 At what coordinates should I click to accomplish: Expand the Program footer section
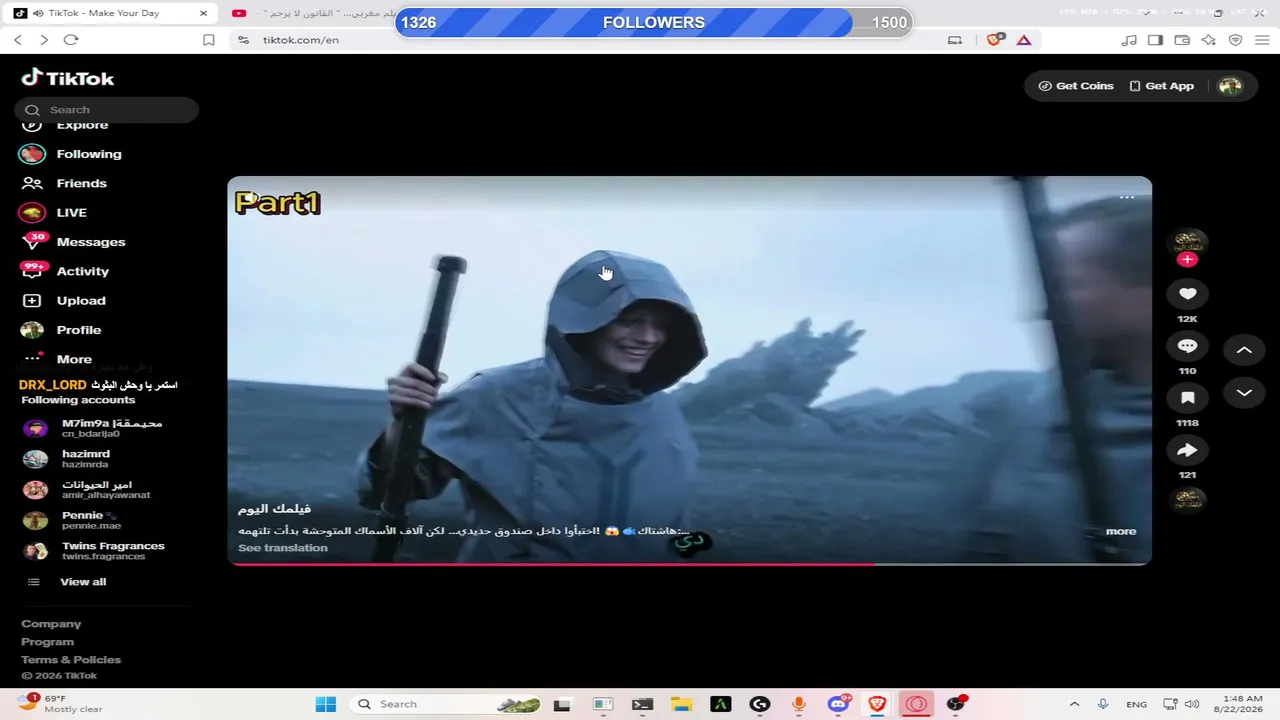coord(47,642)
